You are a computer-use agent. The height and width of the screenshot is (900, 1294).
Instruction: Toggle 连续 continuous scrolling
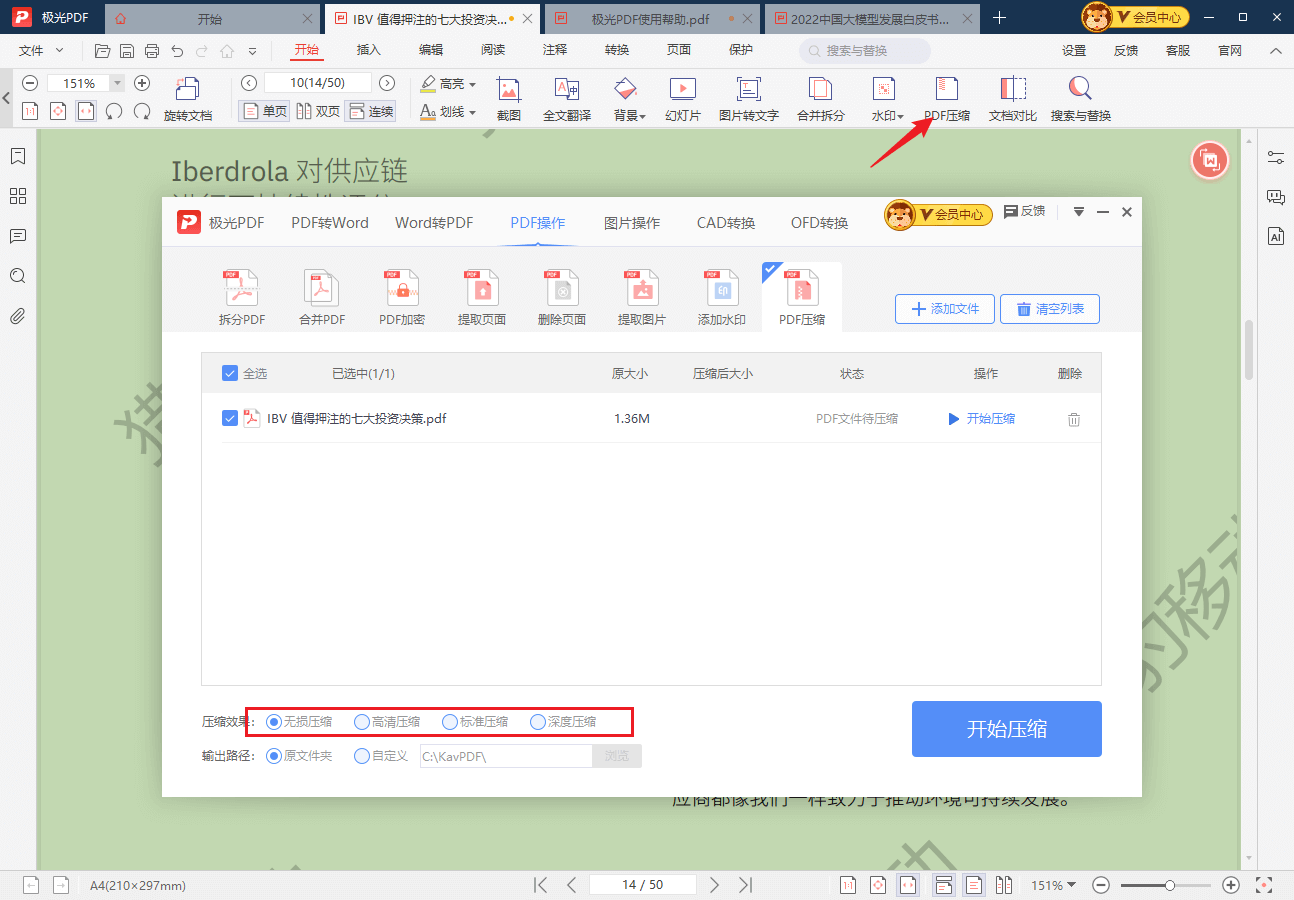[x=371, y=111]
